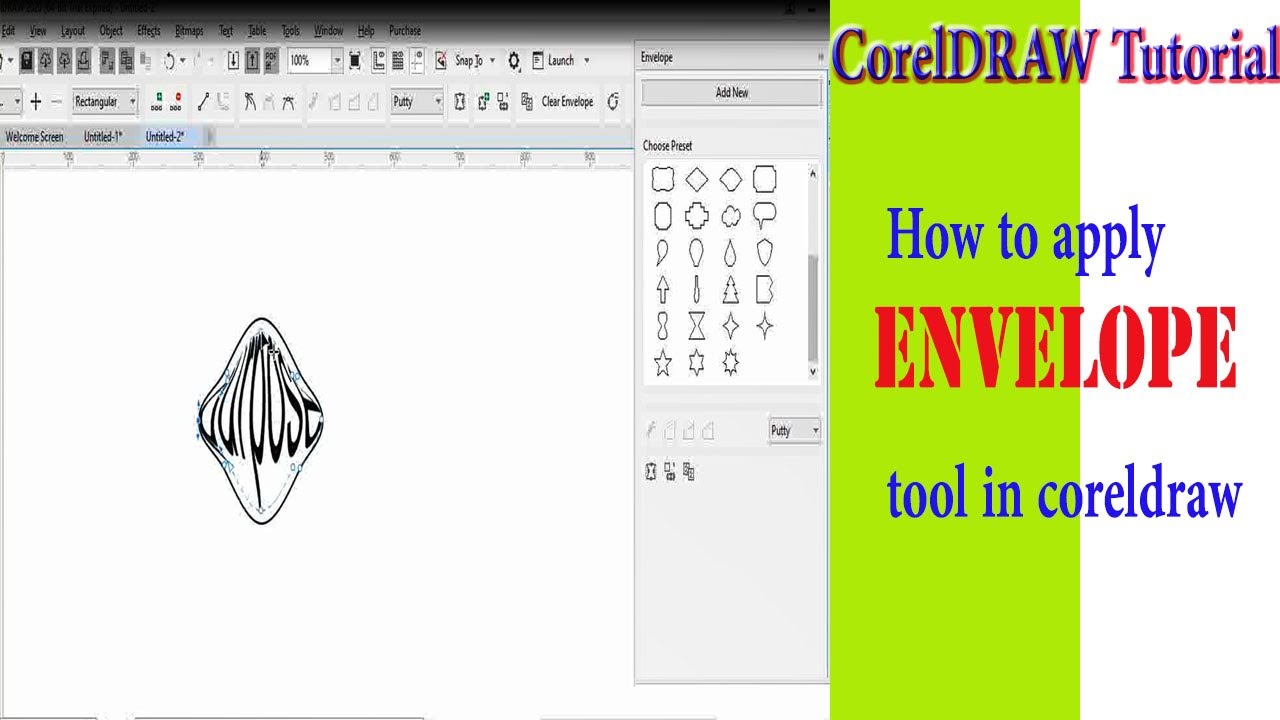Toggle the Show grid icon
Screen dimensions: 1280x720
(398, 60)
